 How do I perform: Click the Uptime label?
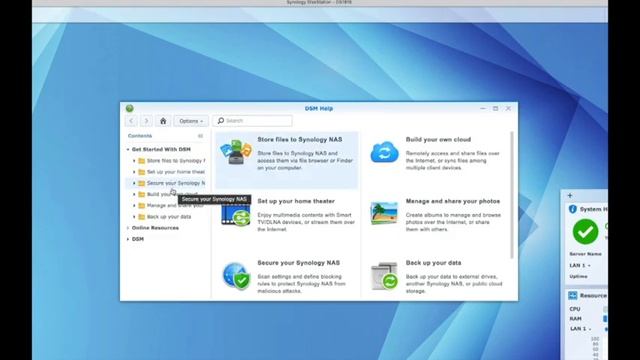[578, 276]
